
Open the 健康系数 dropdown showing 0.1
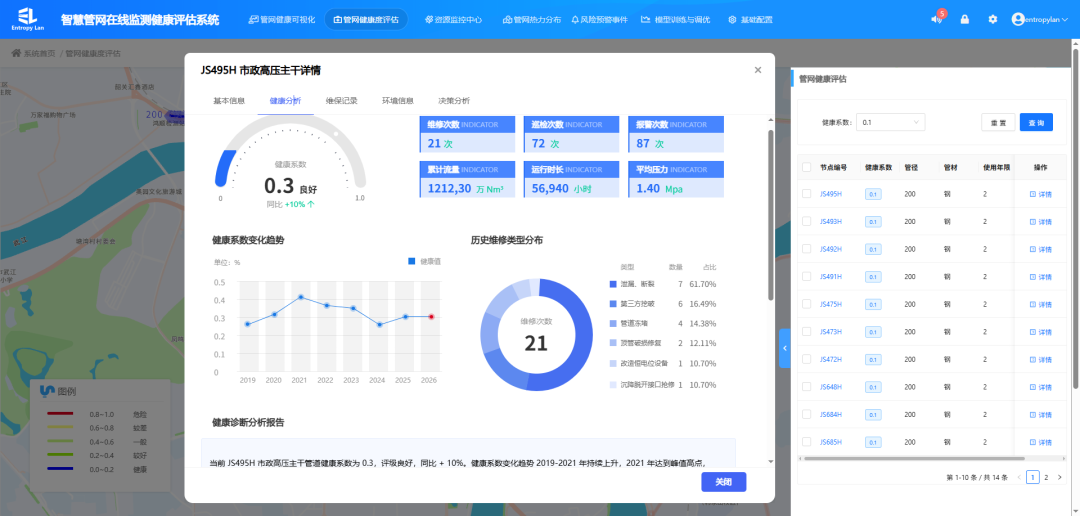(x=891, y=122)
